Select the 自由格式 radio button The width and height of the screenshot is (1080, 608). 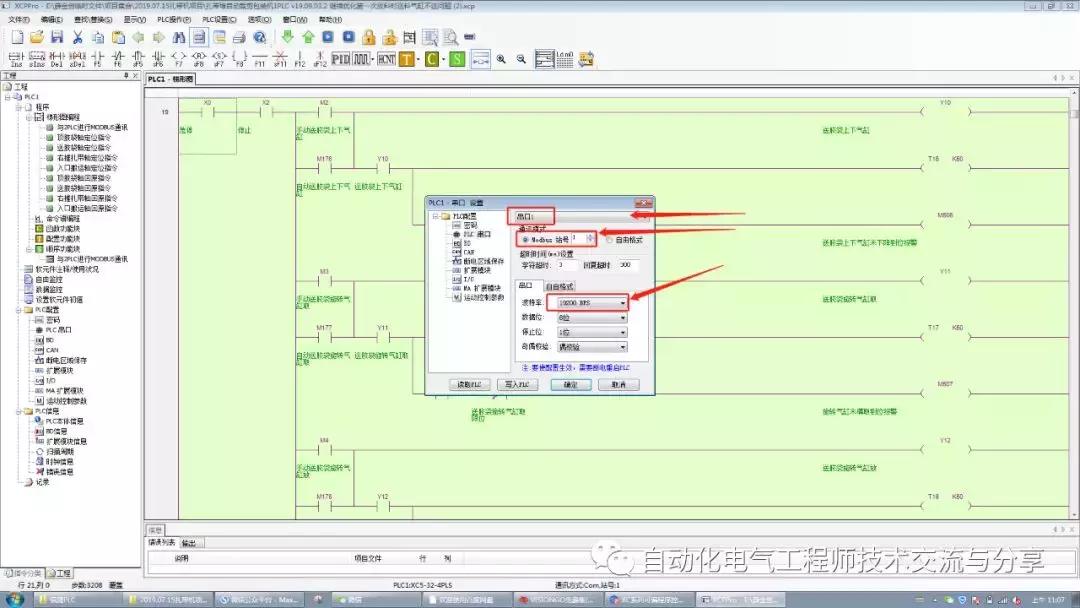coord(609,239)
